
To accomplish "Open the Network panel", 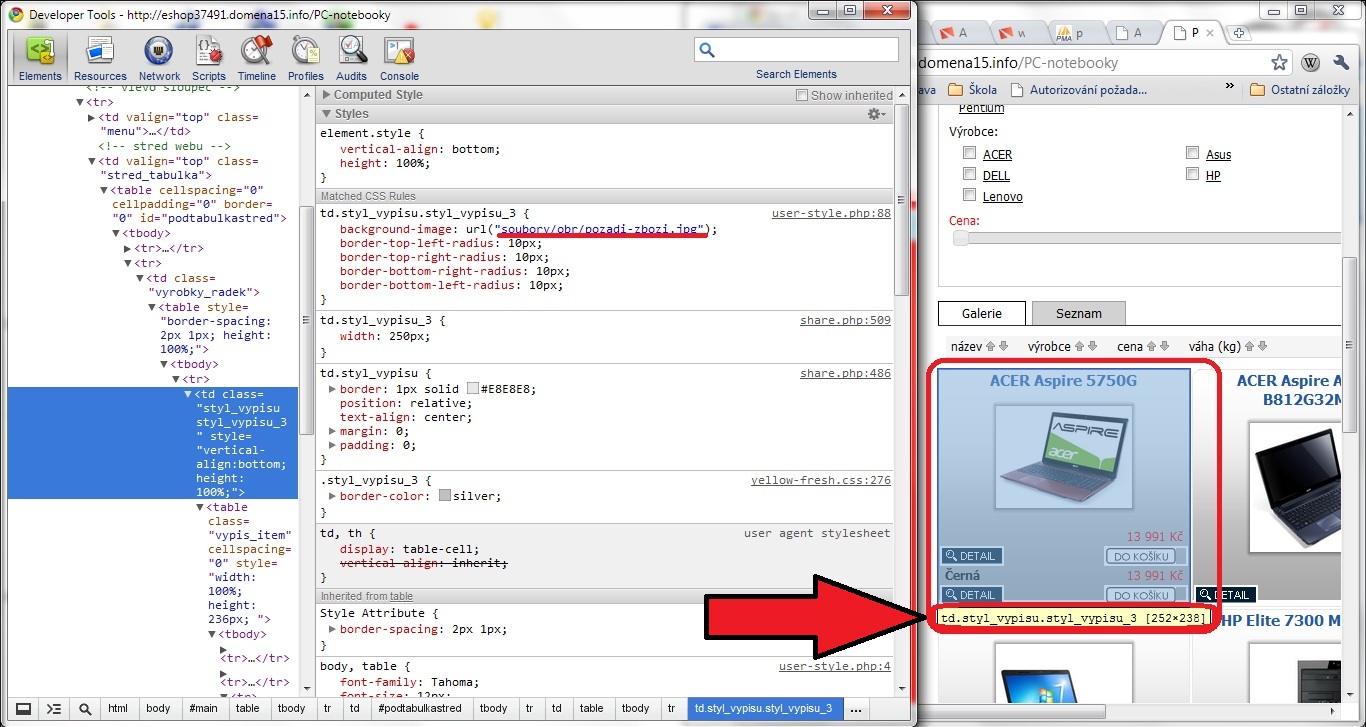I will 159,58.
